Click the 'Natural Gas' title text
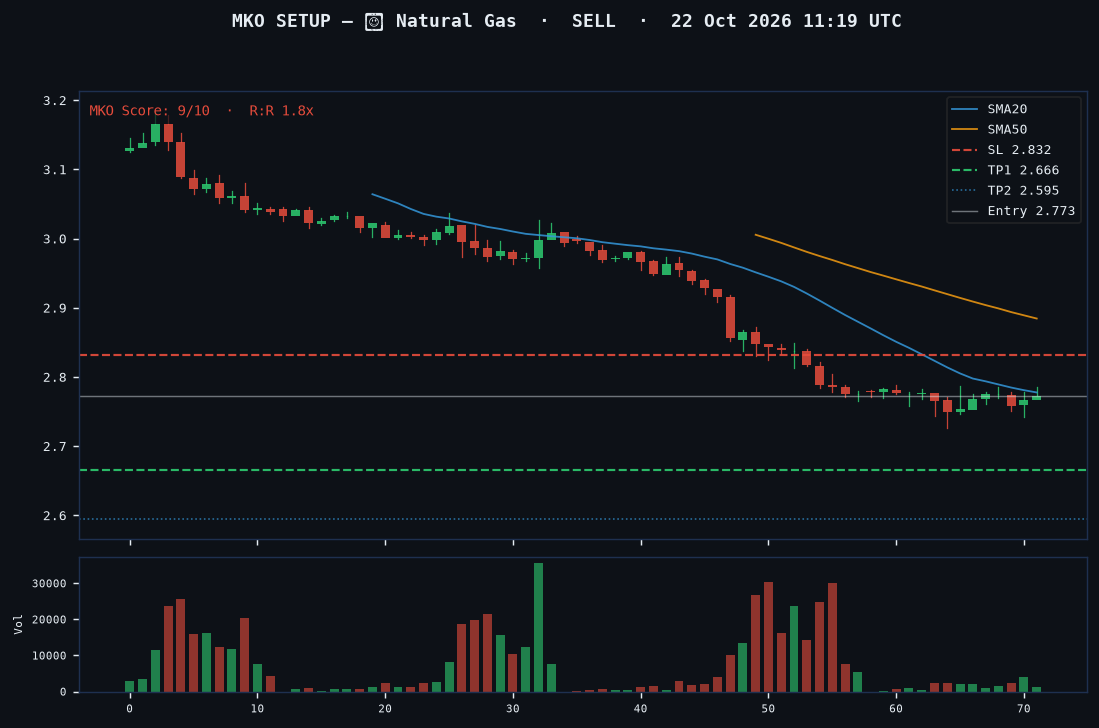 pyautogui.click(x=456, y=21)
